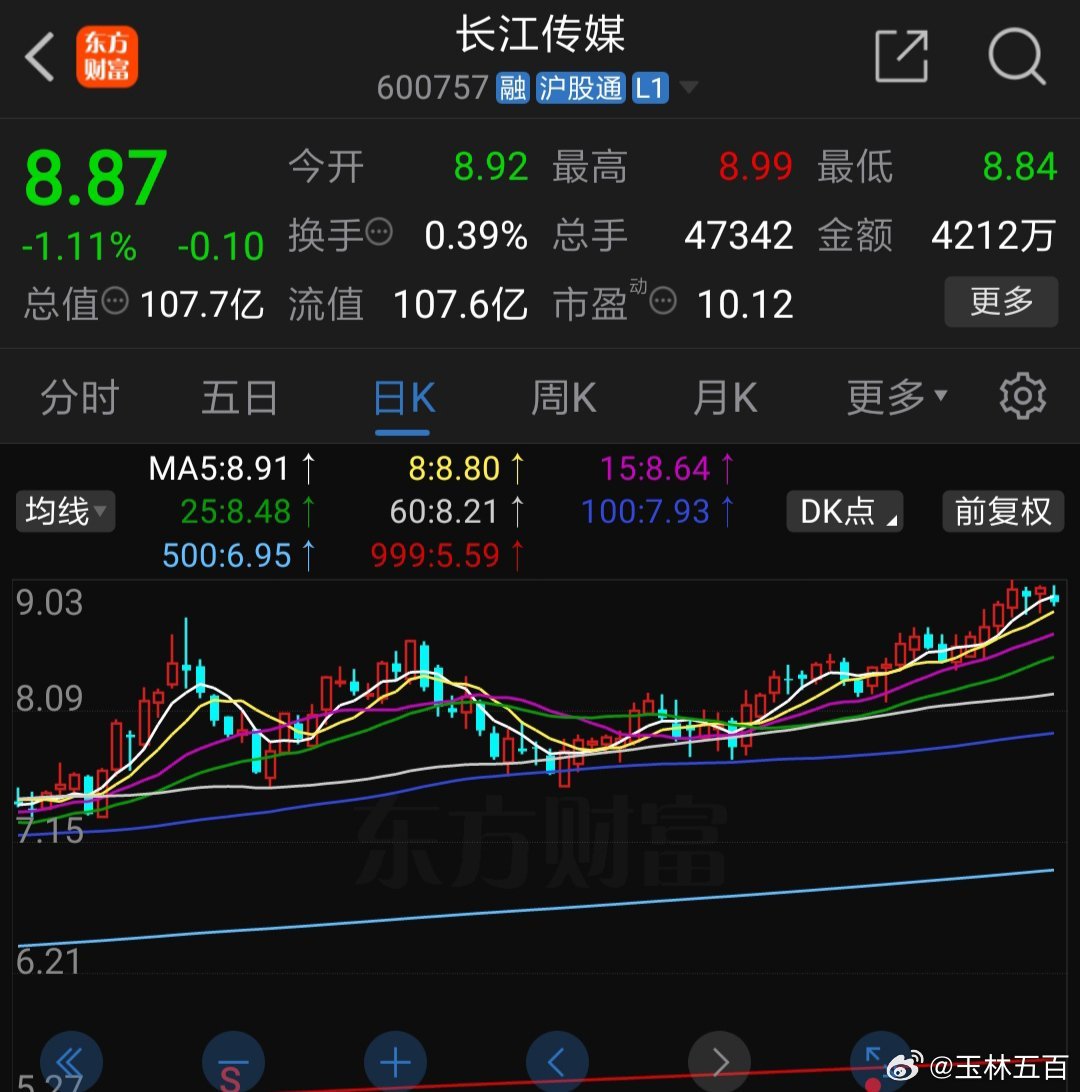Open the 前复权 adjustment selector
The width and height of the screenshot is (1080, 1092).
(1002, 511)
